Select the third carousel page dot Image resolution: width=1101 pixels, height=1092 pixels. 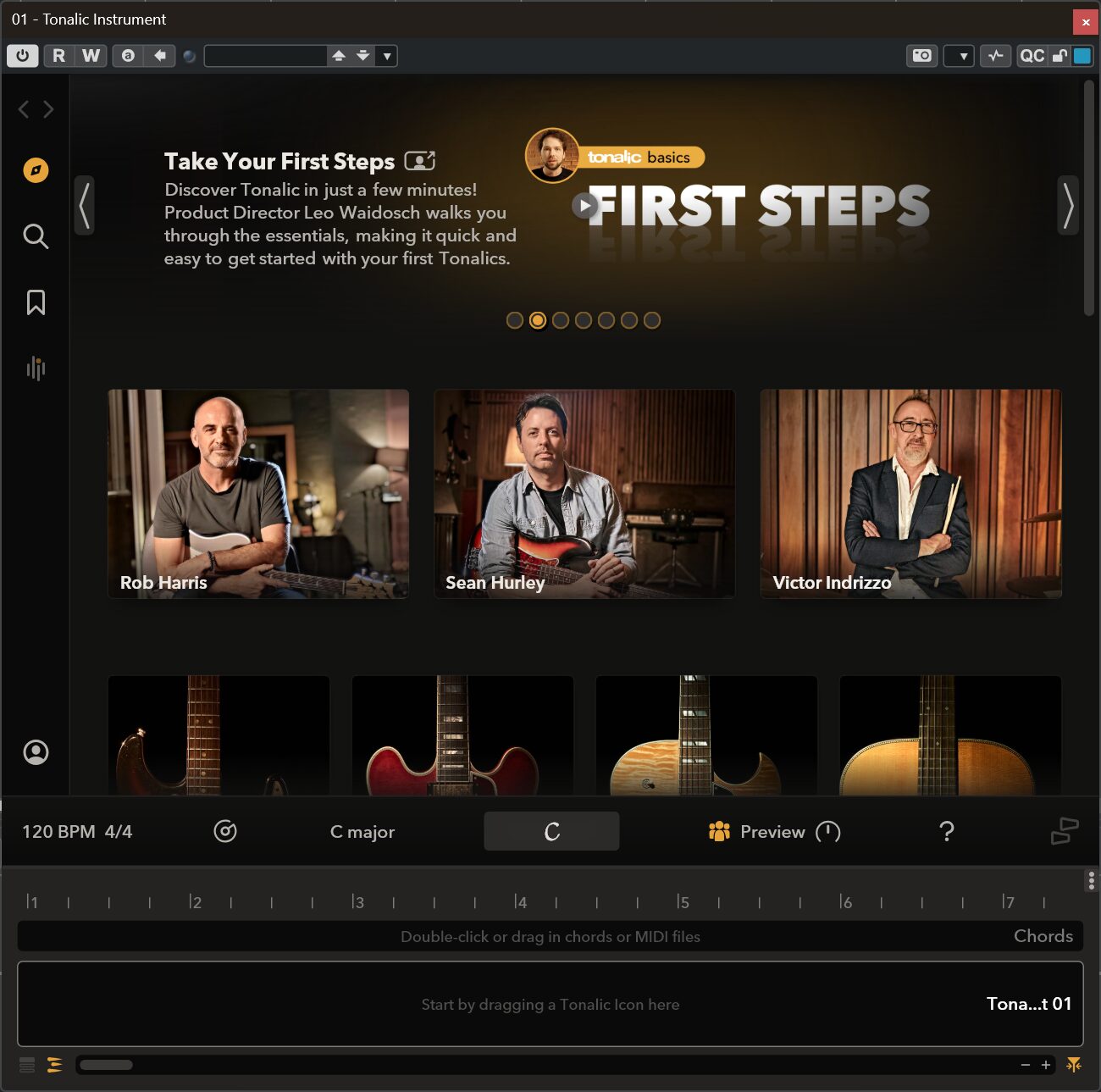coord(561,320)
